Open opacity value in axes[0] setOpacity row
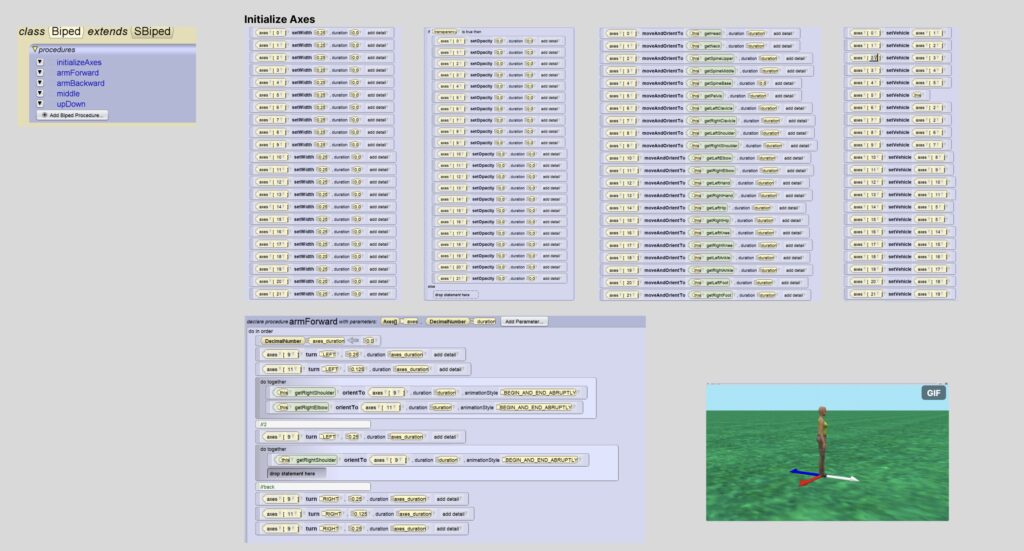The image size is (1024, 551). pos(500,41)
